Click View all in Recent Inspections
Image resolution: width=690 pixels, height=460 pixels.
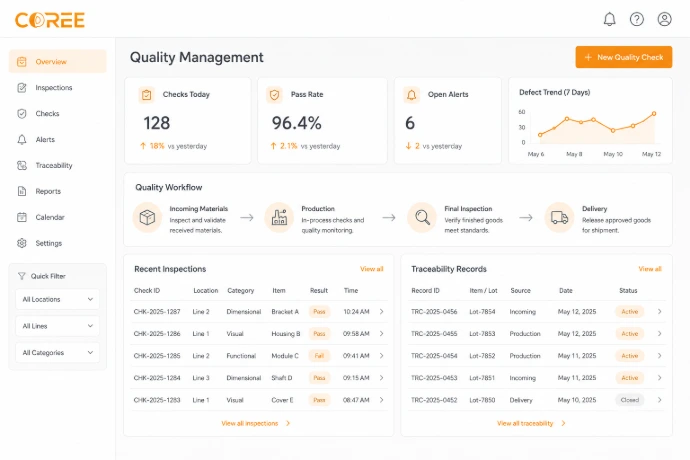pyautogui.click(x=371, y=269)
